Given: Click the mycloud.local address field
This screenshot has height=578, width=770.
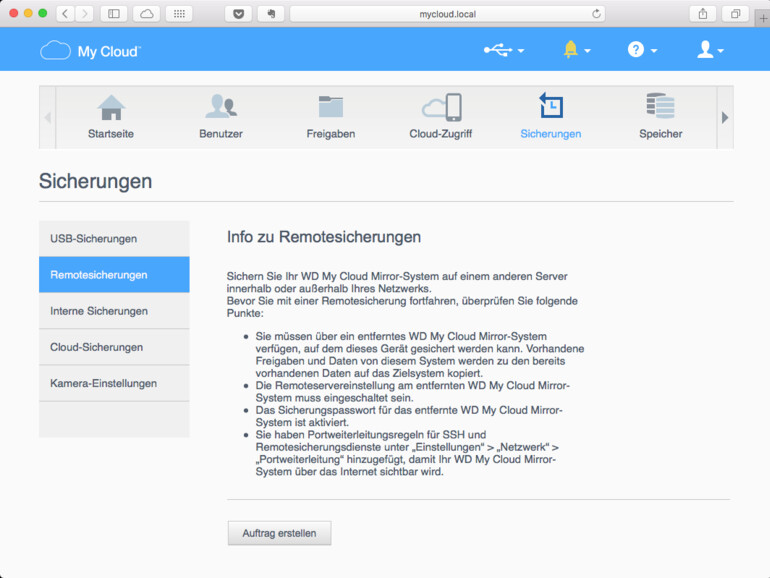Looking at the screenshot, I should (x=447, y=14).
